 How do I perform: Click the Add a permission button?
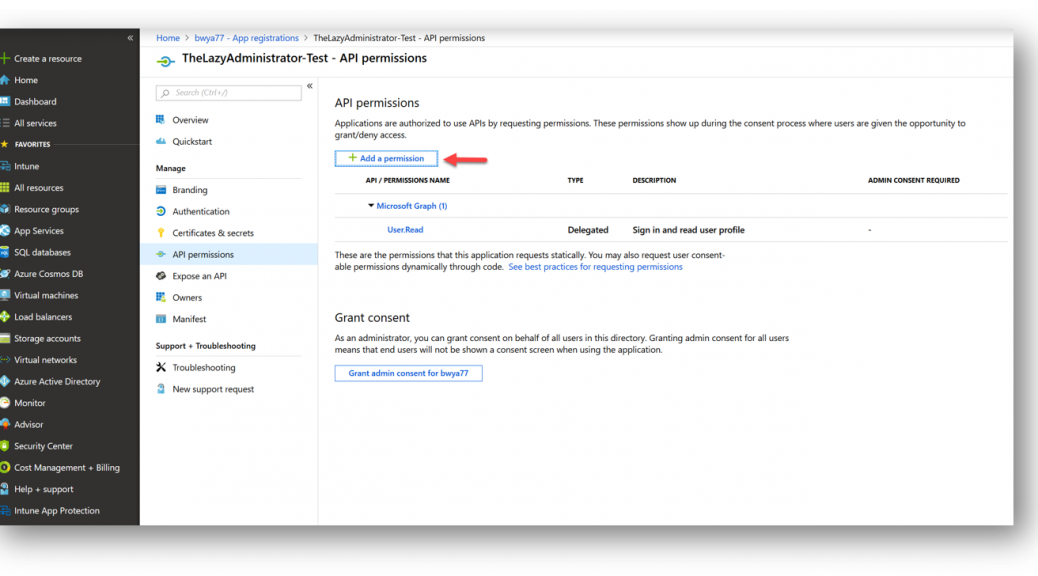(386, 158)
